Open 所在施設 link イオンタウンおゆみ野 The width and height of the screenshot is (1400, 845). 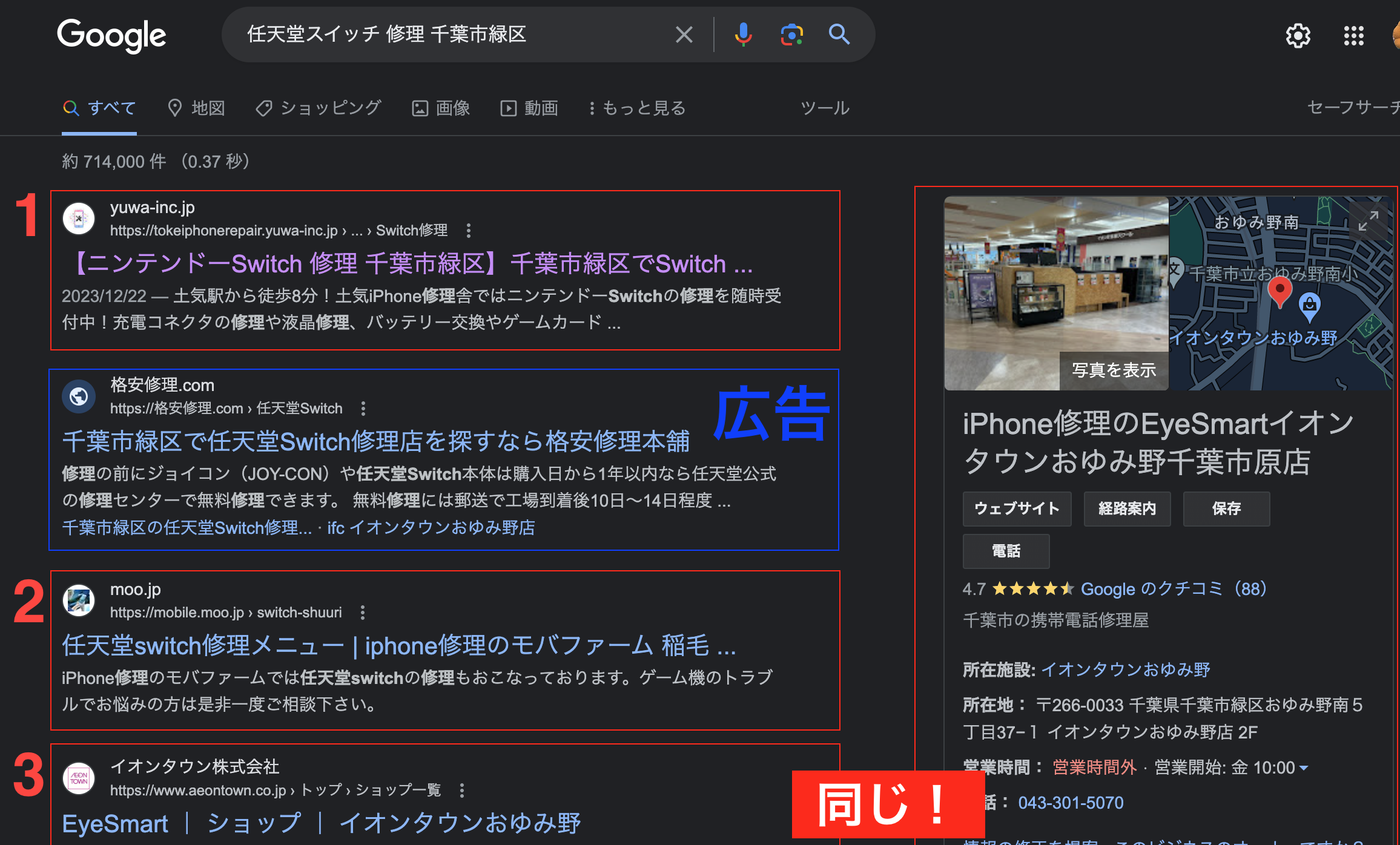1126,669
